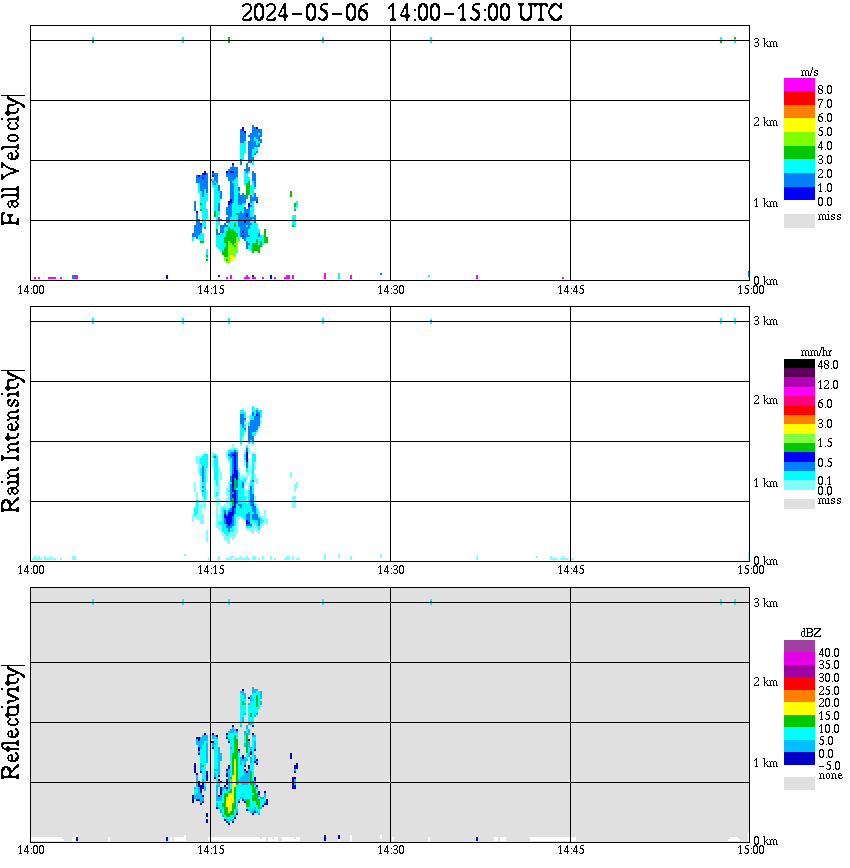This screenshot has height=868, width=850.
Task: Click the Reflectivity axis label
Action: (x=11, y=722)
